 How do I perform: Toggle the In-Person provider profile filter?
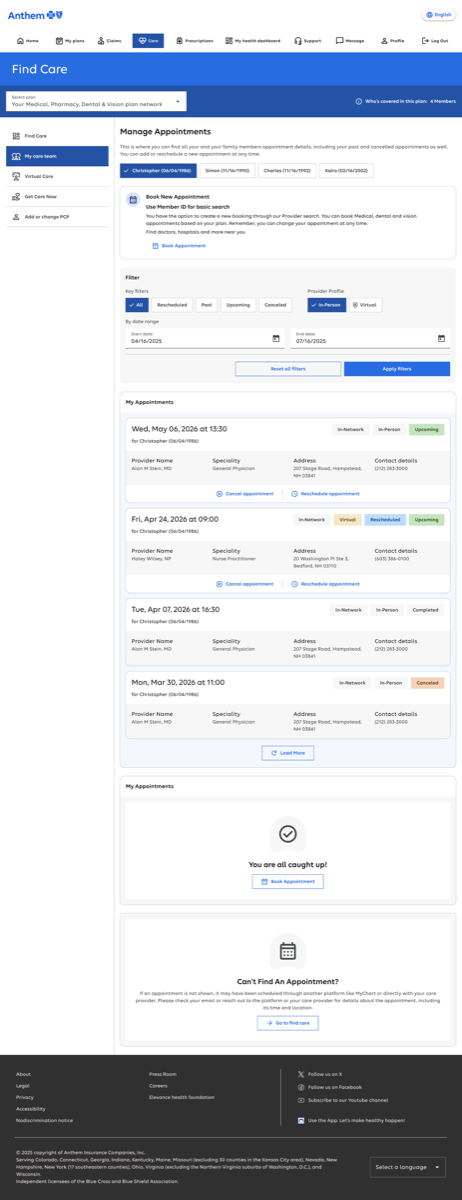327,305
